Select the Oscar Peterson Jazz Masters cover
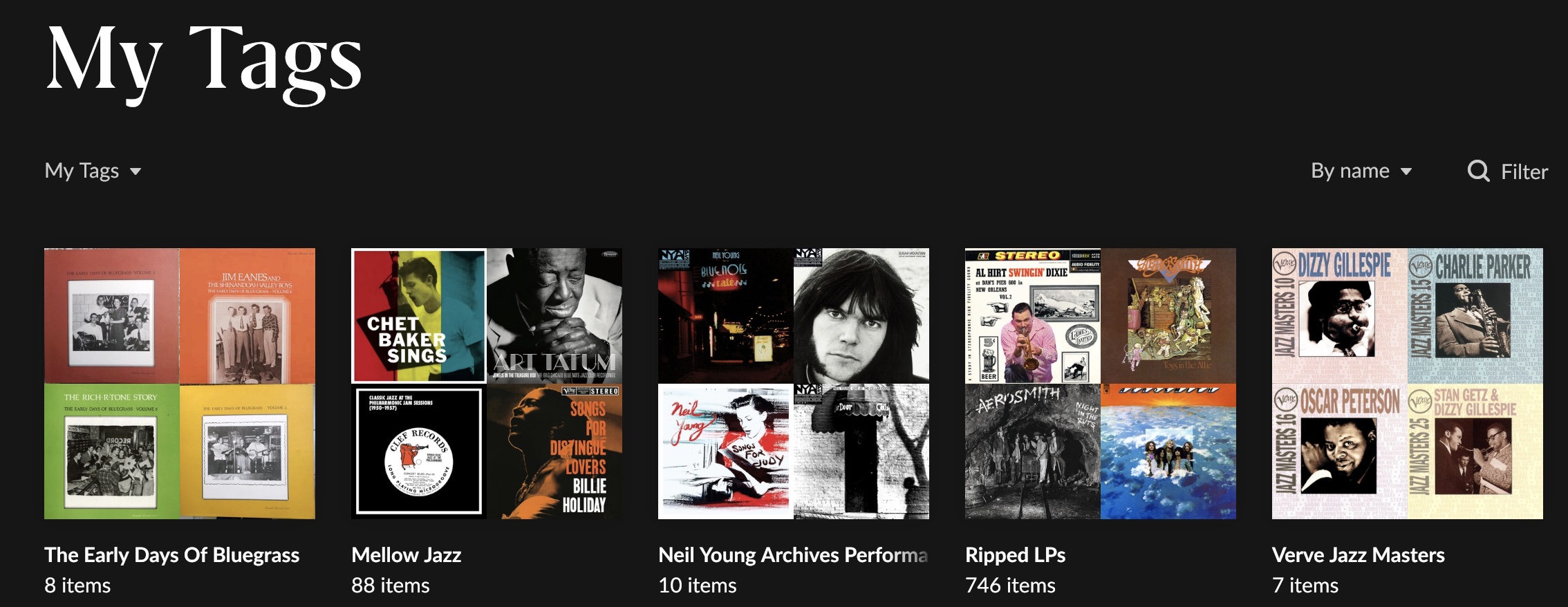1568x607 pixels. click(1340, 451)
